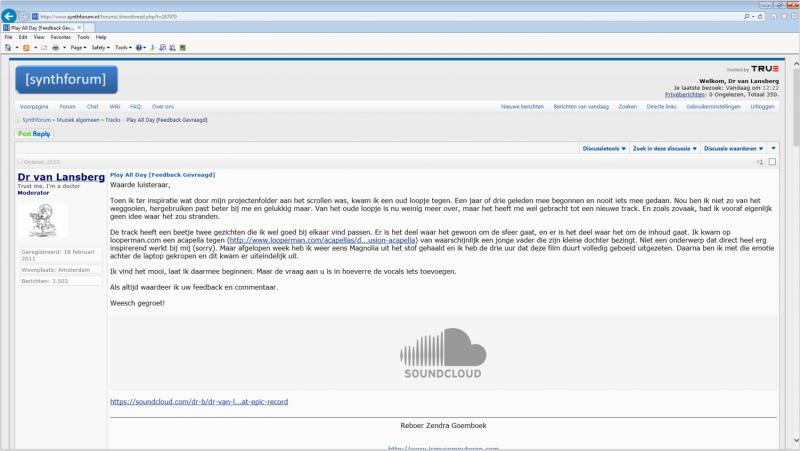Open the Discussietools dropdown

pyautogui.click(x=604, y=148)
